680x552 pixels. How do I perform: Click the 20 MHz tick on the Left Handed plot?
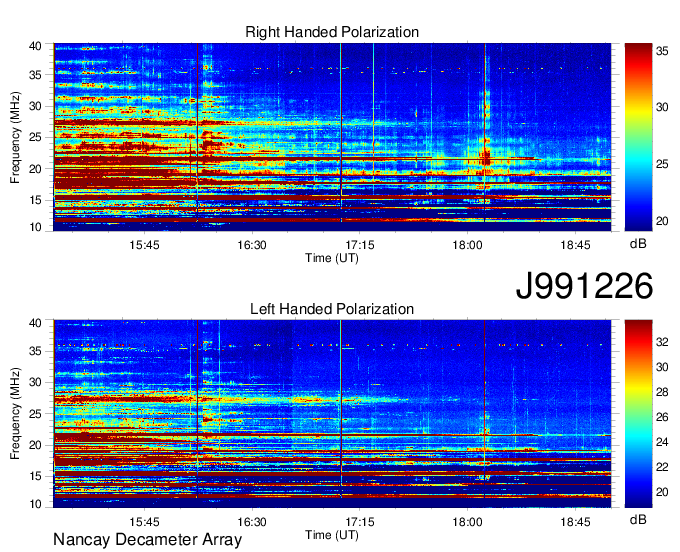tap(35, 445)
